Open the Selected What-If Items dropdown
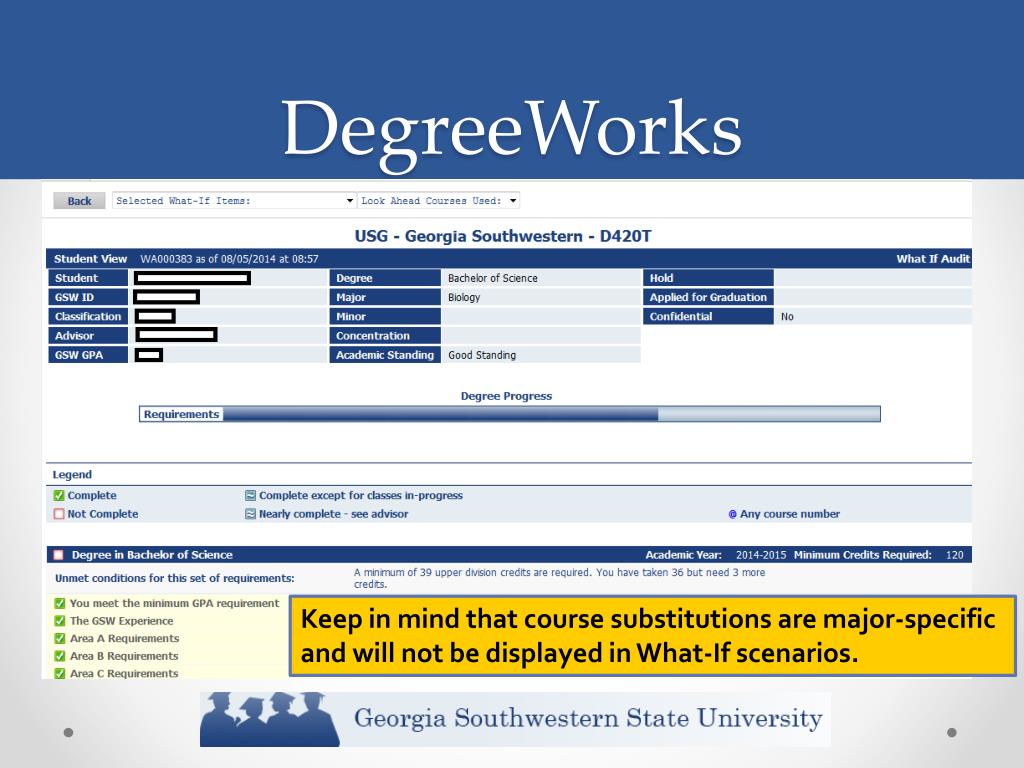The image size is (1024, 768). point(234,200)
